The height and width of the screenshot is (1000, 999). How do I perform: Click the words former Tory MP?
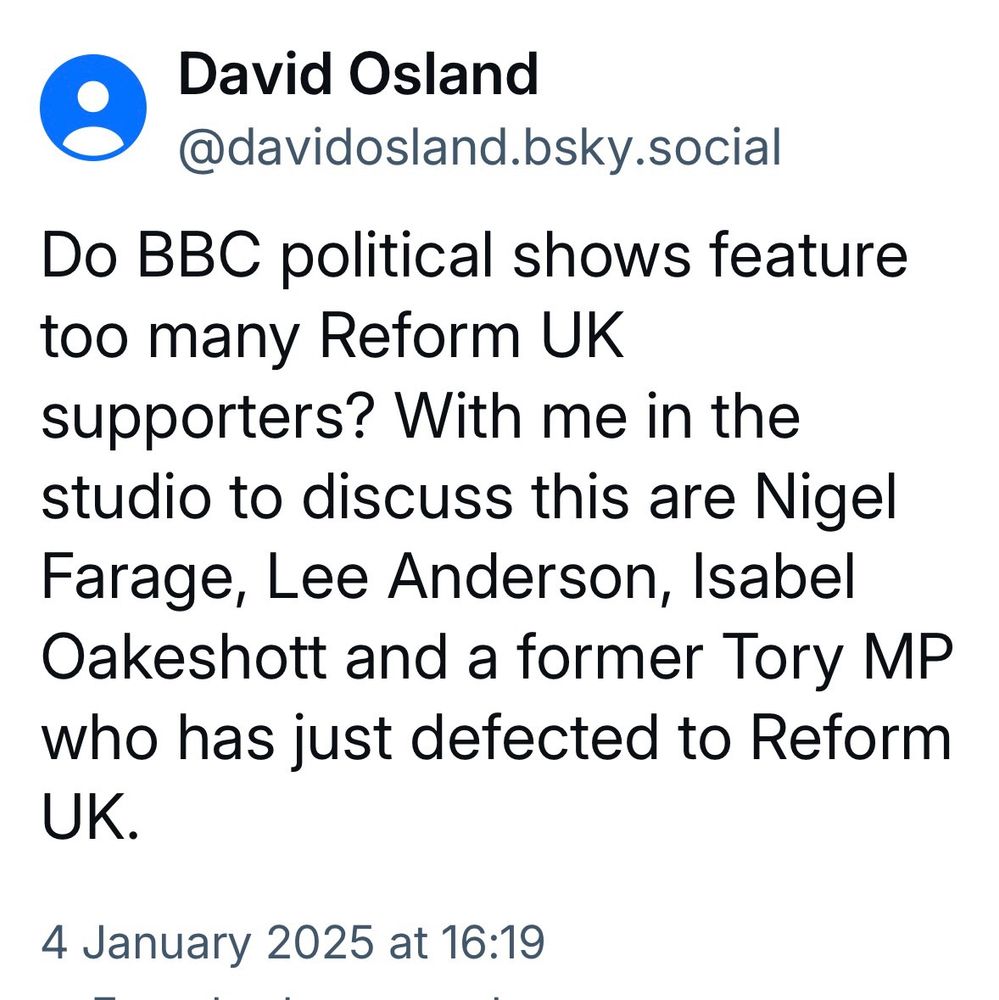pyautogui.click(x=734, y=659)
